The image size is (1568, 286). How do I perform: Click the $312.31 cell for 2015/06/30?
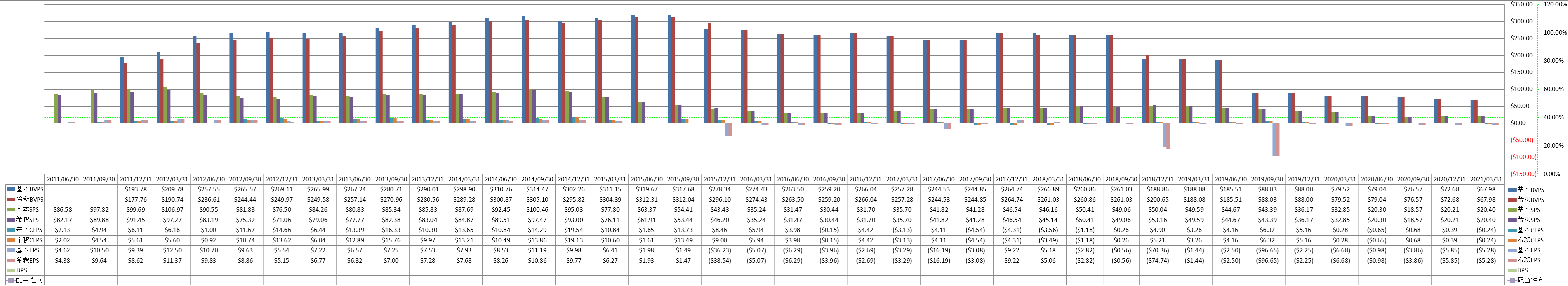click(x=647, y=200)
